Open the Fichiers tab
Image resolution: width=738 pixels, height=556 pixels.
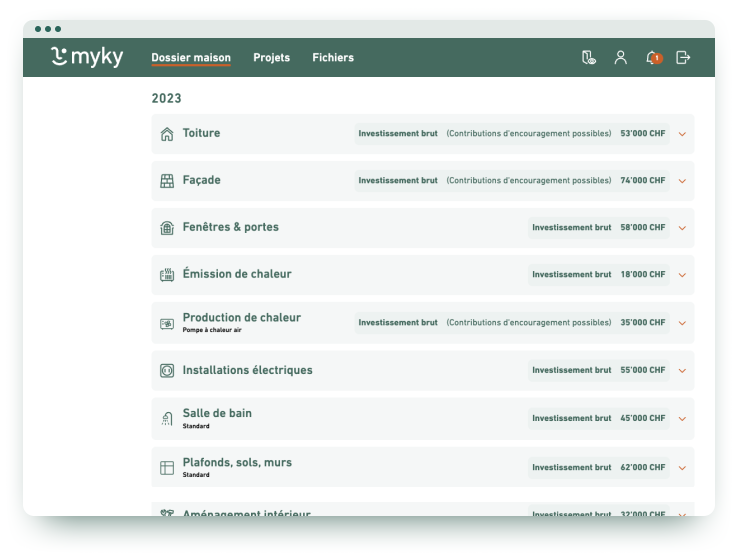click(x=333, y=57)
